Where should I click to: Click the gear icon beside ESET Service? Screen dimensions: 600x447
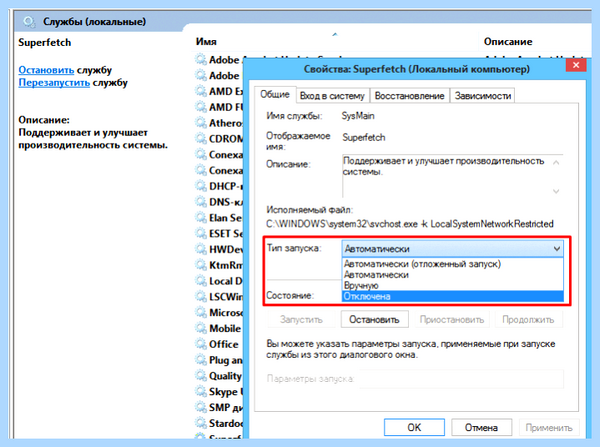point(201,233)
